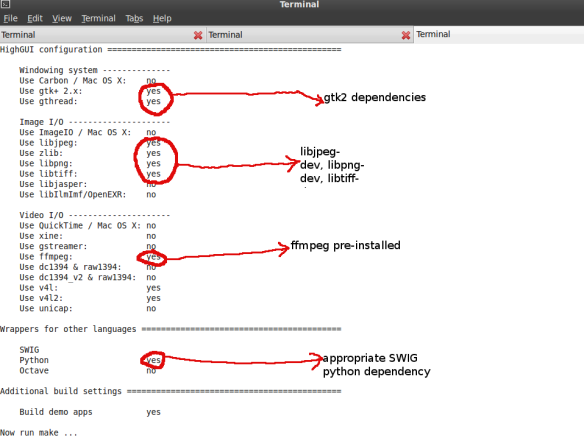Click the 'Use gstreamer:' line
The image size is (584, 438).
pyautogui.click(x=88, y=246)
